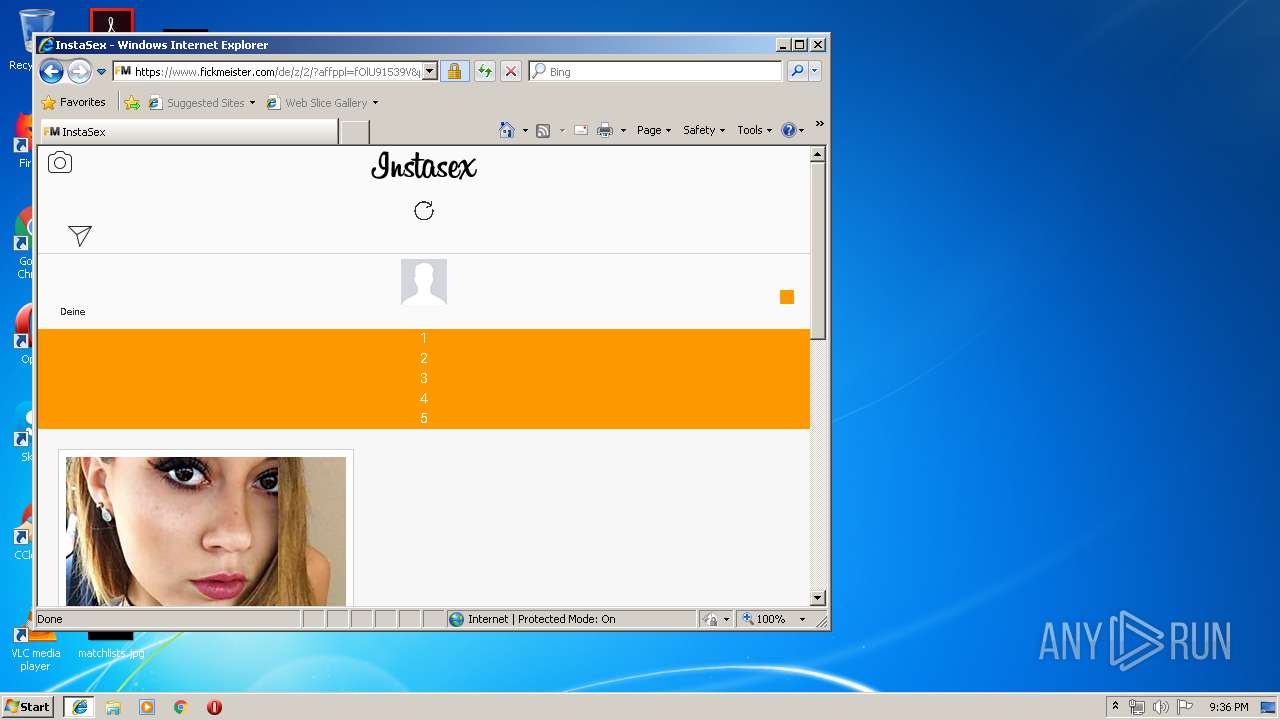Click the search magnifier button
This screenshot has width=1280, height=720.
(x=797, y=71)
